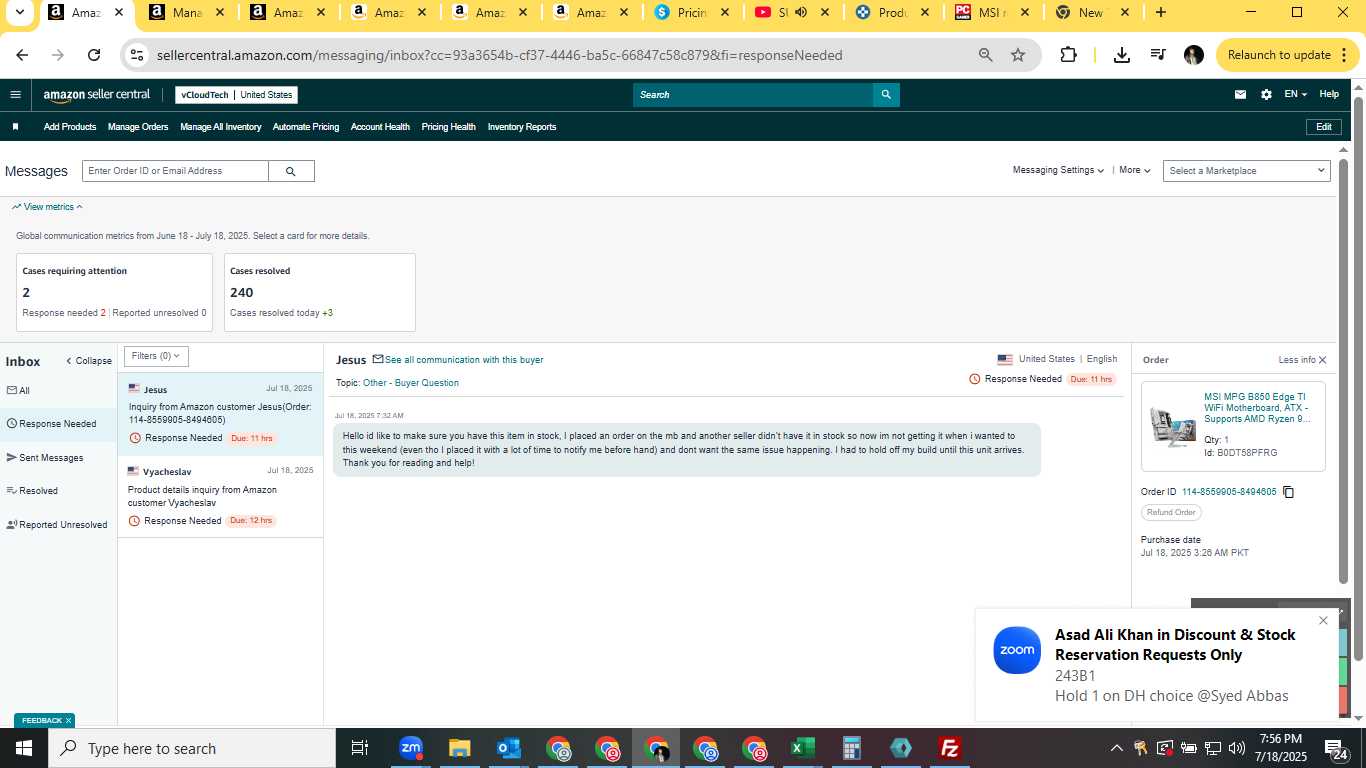The image size is (1366, 768).
Task: Open new browser tab with plus
Action: (x=1160, y=12)
